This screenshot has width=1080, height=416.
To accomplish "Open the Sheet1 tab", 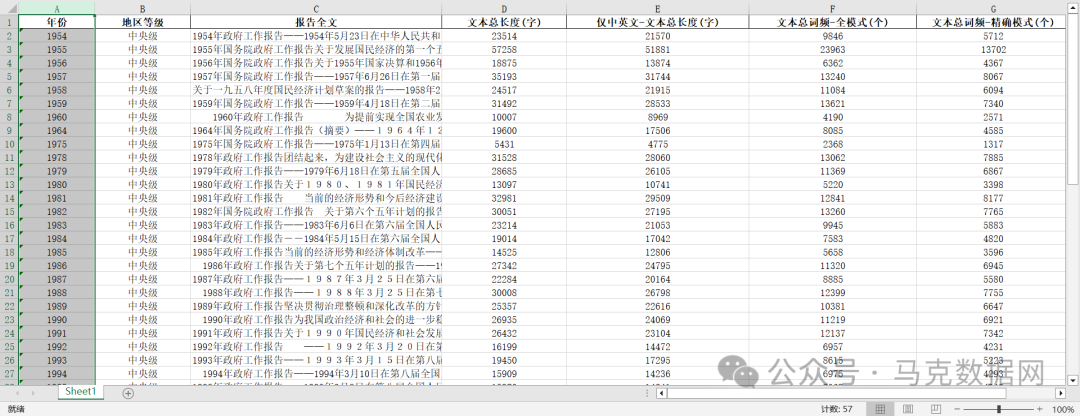I will click(81, 391).
